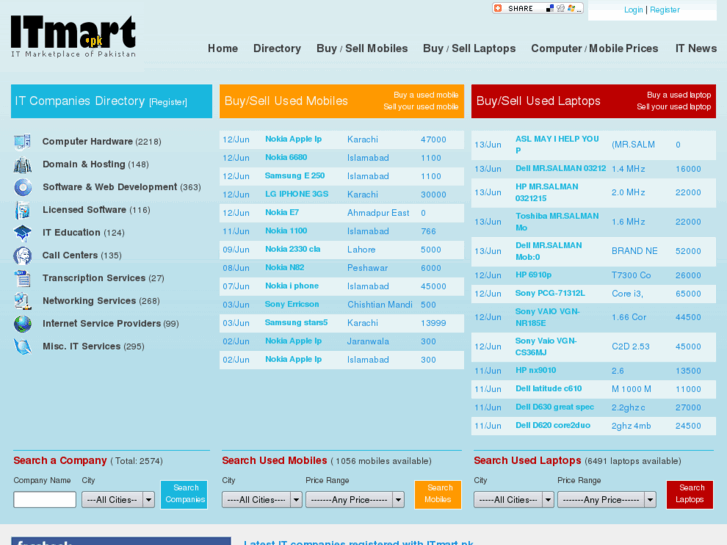Viewport: 727px width, 545px height.
Task: Click the Register link at top right
Action: [x=664, y=10]
